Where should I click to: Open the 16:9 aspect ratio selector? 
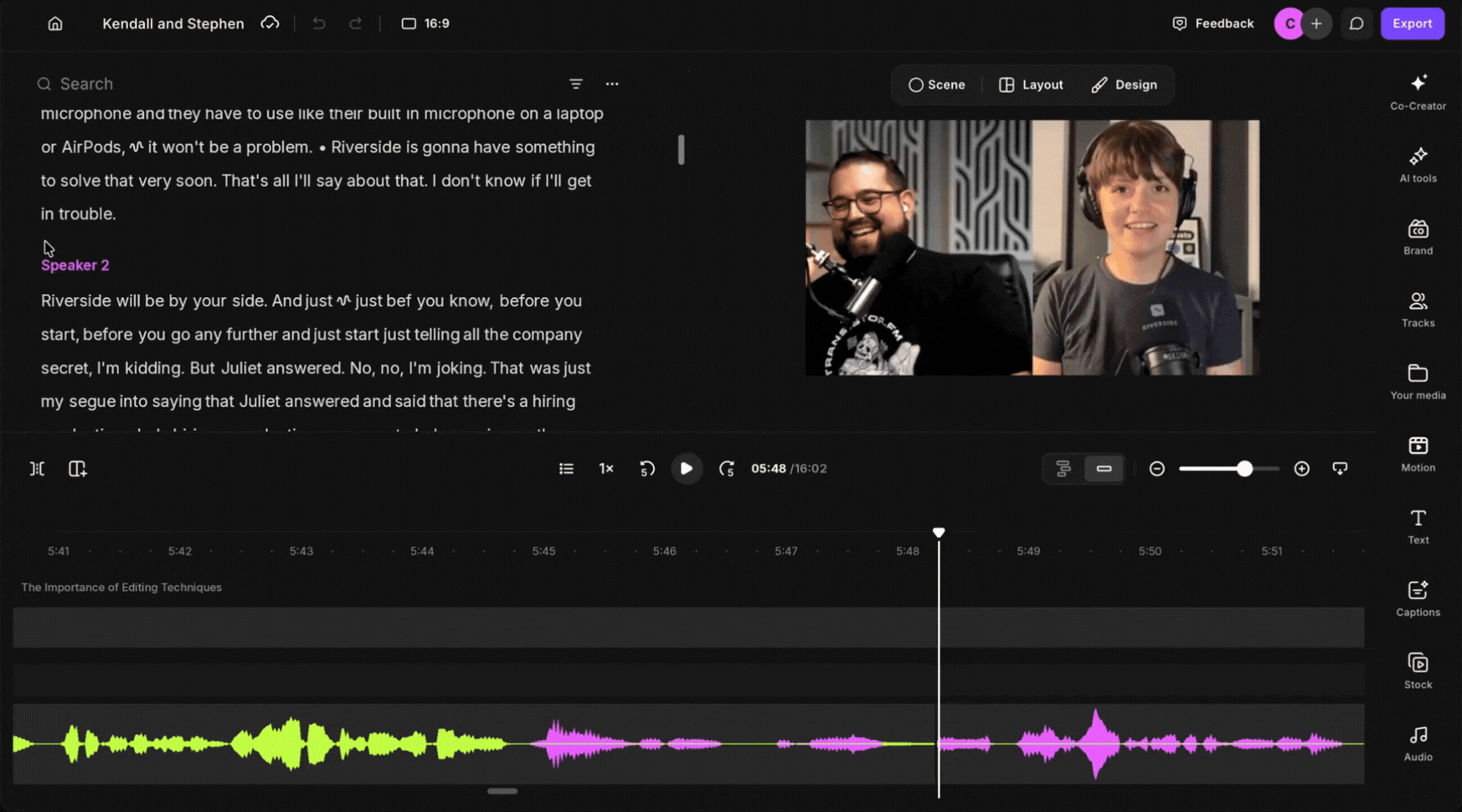tap(425, 23)
